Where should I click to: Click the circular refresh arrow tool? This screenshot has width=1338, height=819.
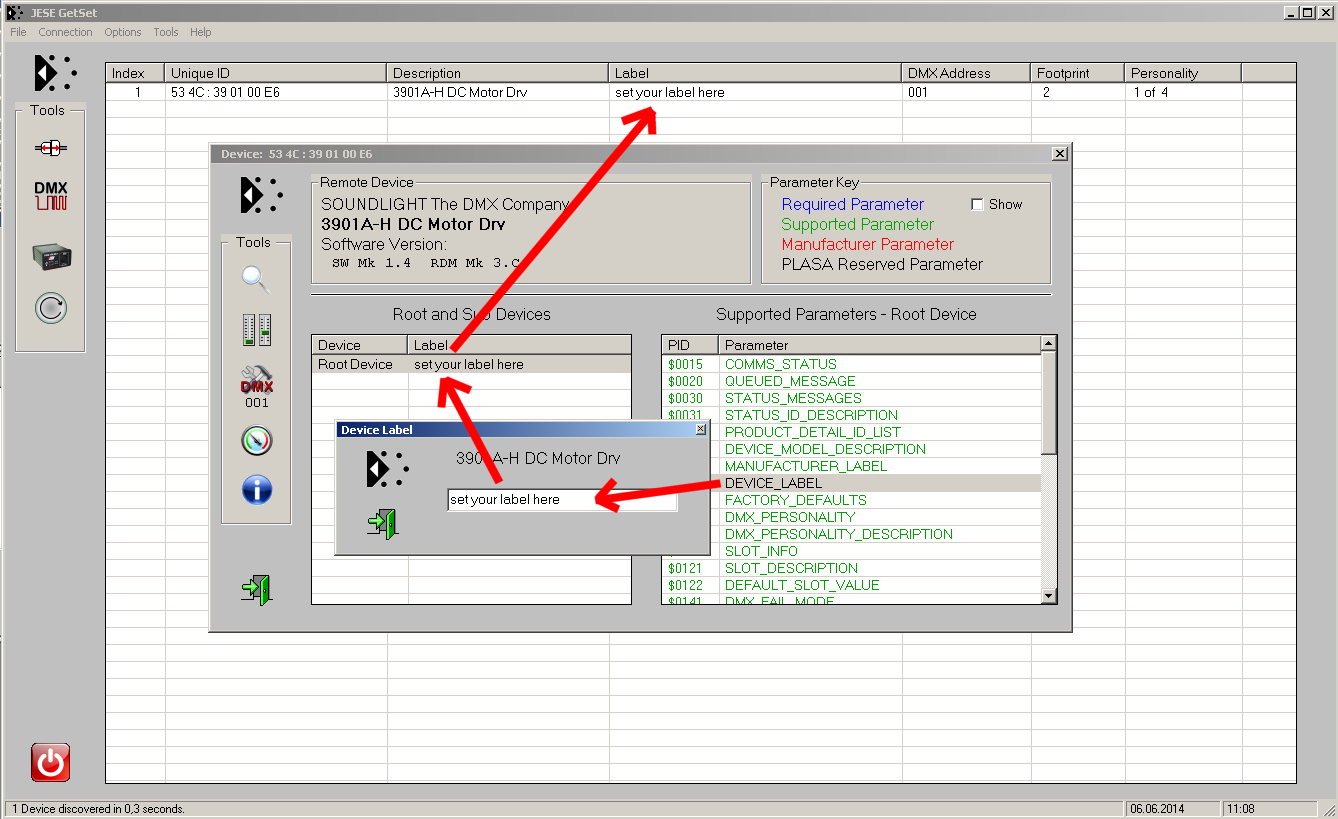click(x=50, y=308)
